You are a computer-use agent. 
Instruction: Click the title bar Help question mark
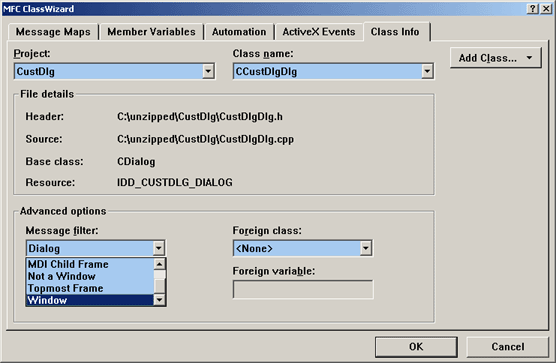tap(533, 9)
